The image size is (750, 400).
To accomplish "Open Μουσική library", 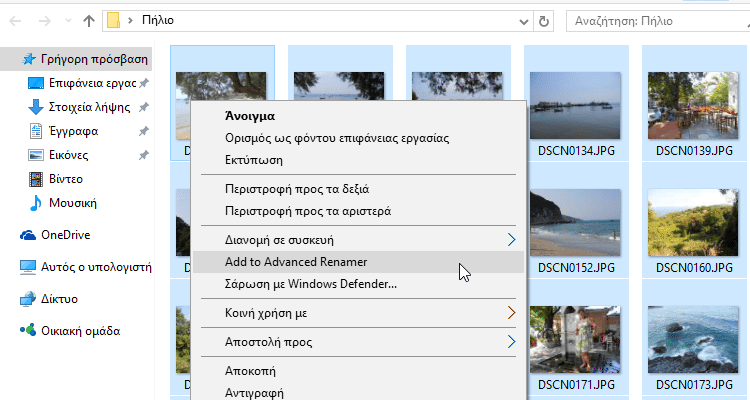I will coord(73,203).
